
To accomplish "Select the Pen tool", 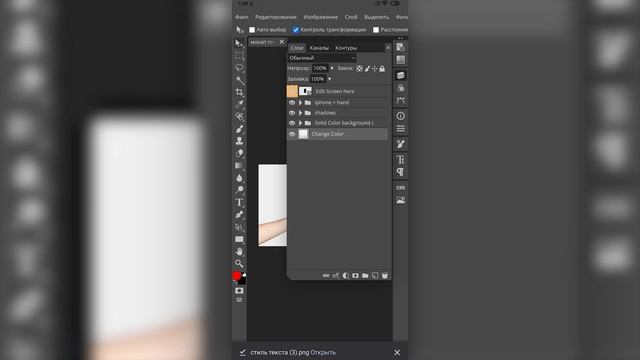I will [239, 215].
